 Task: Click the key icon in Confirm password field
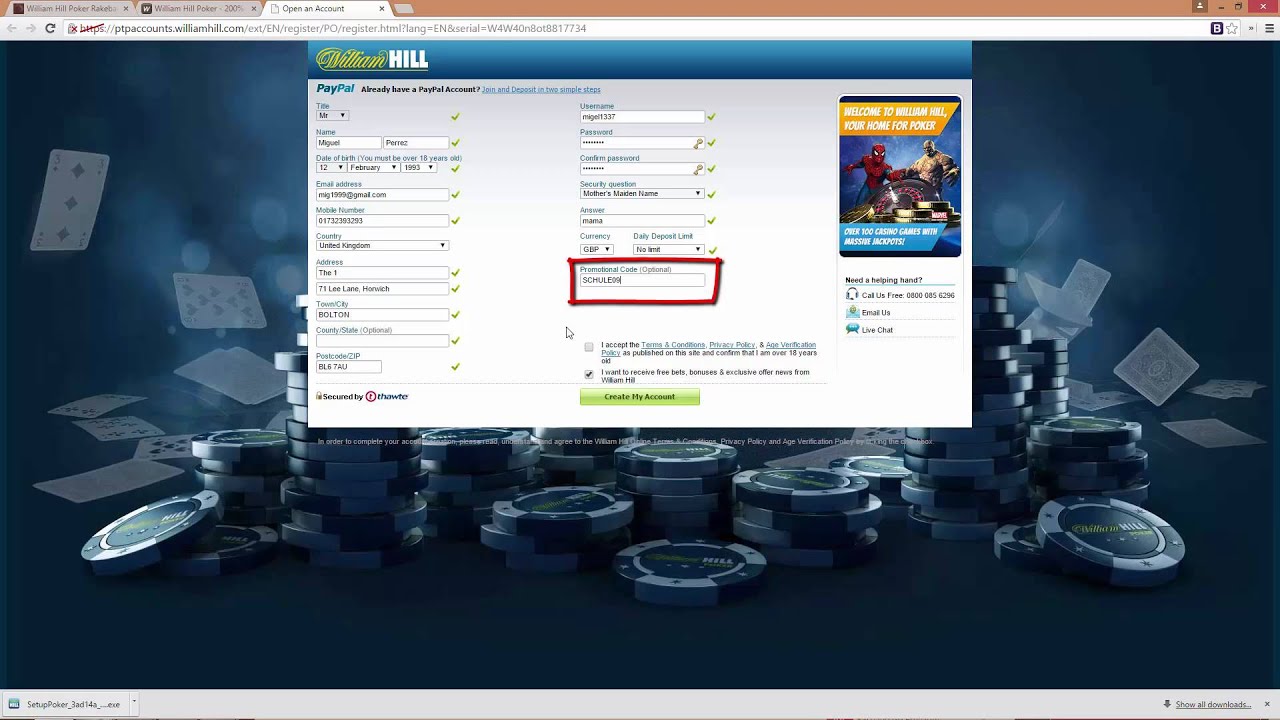[698, 169]
